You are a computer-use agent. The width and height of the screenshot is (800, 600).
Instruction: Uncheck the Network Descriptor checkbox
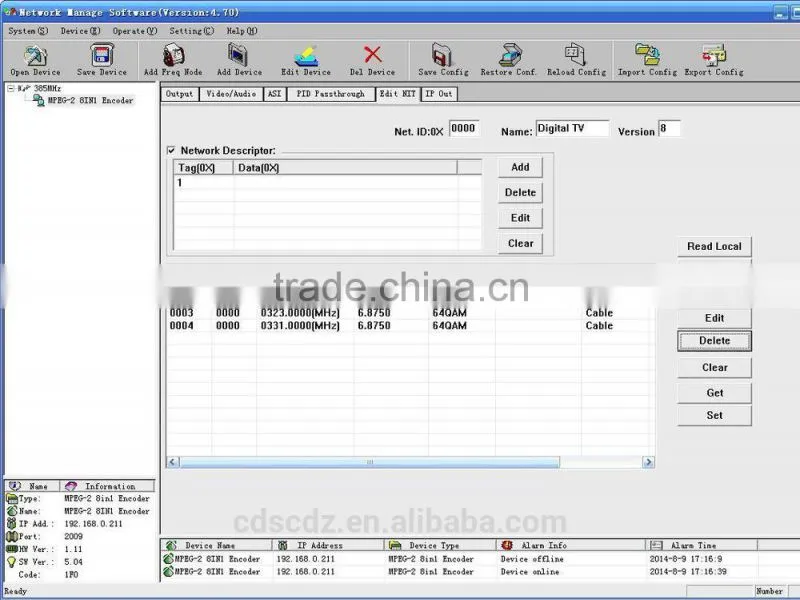click(171, 151)
